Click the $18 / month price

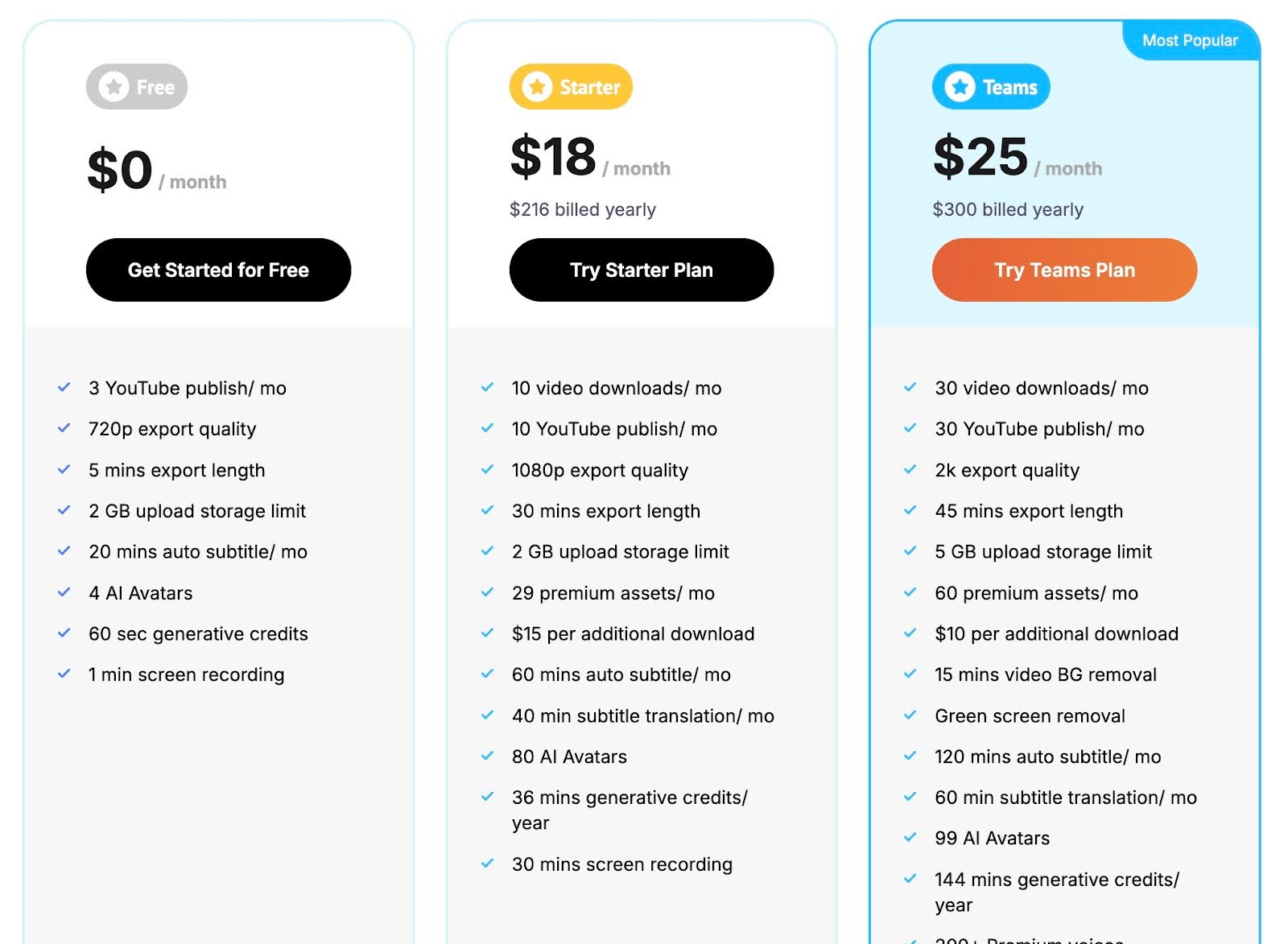tap(589, 158)
